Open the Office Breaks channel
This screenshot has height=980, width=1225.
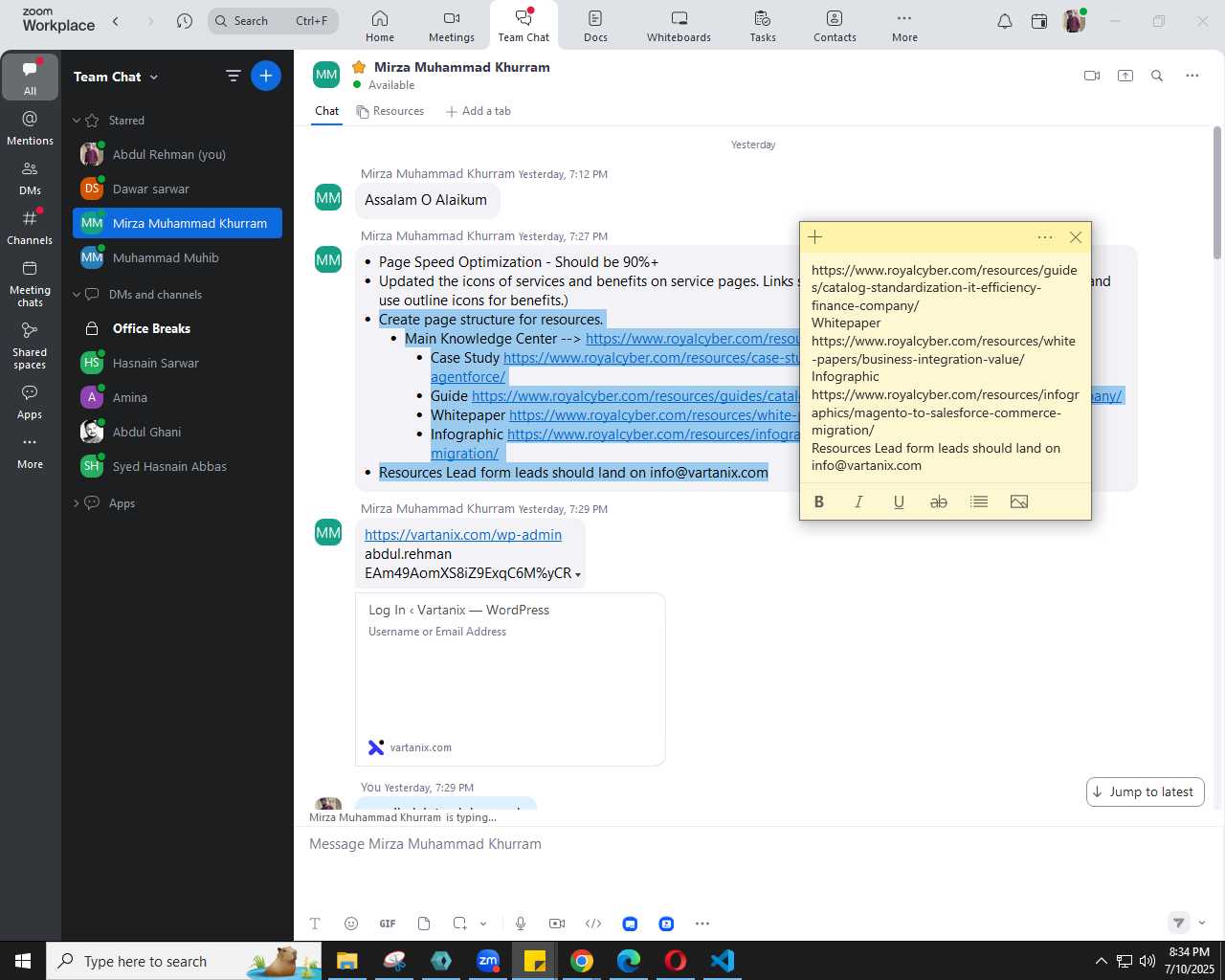(x=177, y=328)
